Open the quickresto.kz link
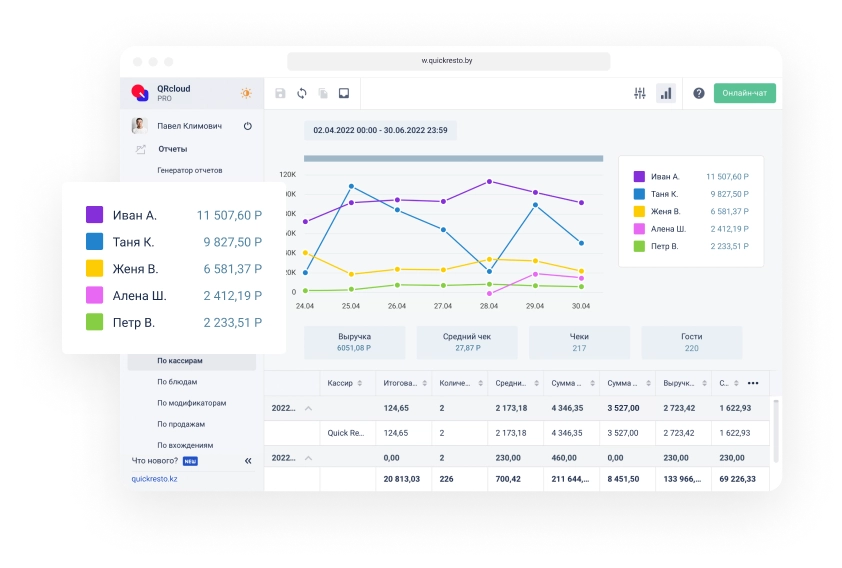 pyautogui.click(x=154, y=479)
